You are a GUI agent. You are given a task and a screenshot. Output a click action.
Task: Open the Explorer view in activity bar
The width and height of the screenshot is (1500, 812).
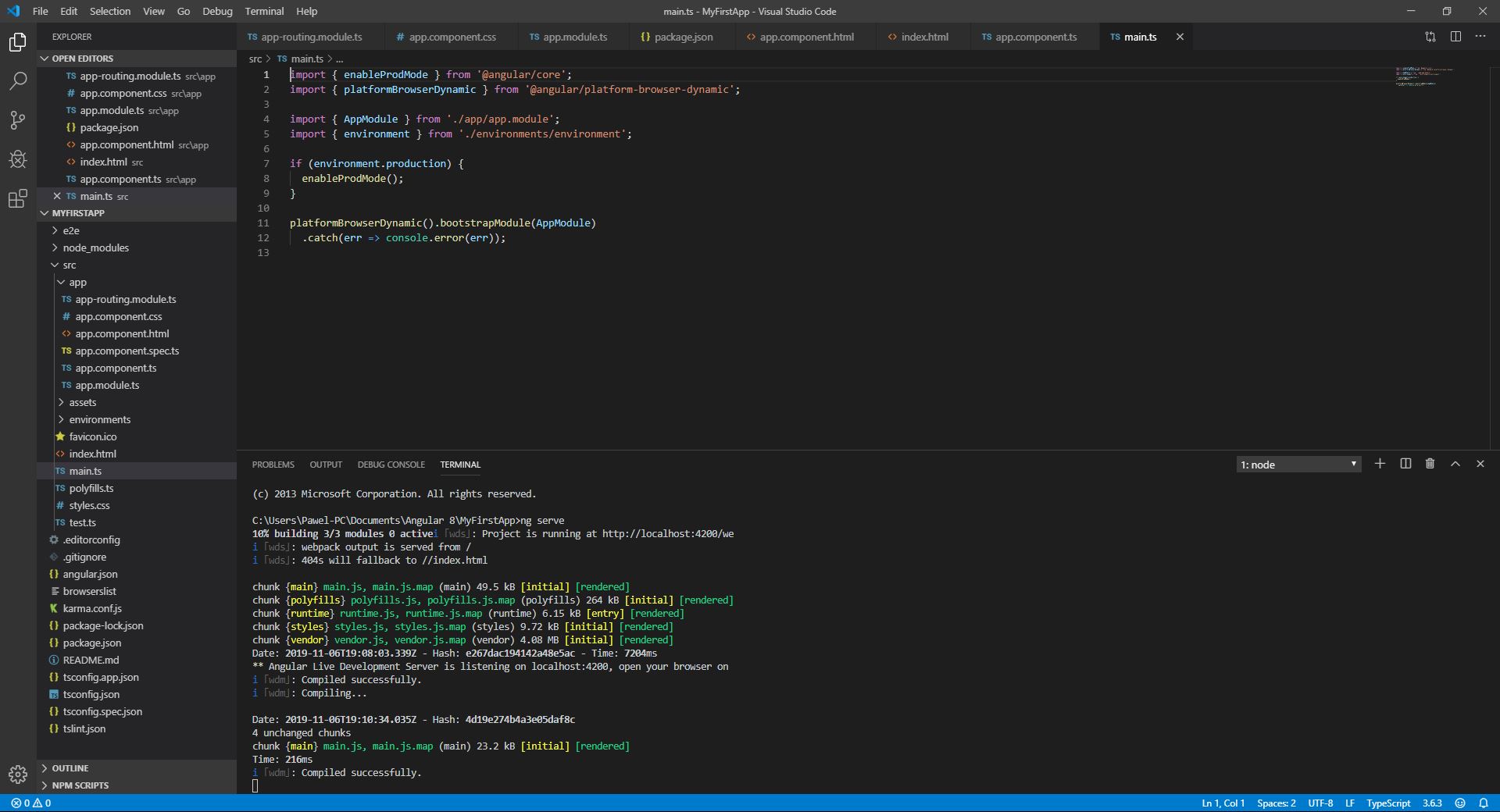(x=18, y=41)
